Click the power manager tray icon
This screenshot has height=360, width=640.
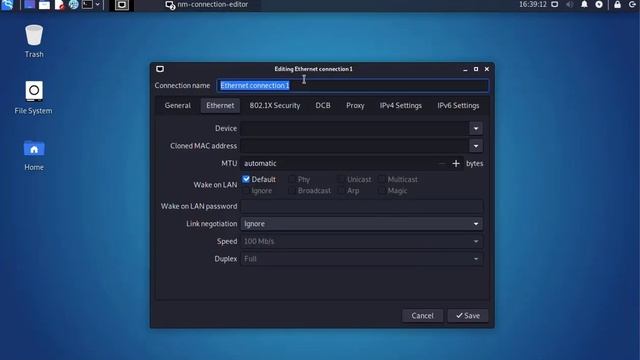[x=599, y=4]
